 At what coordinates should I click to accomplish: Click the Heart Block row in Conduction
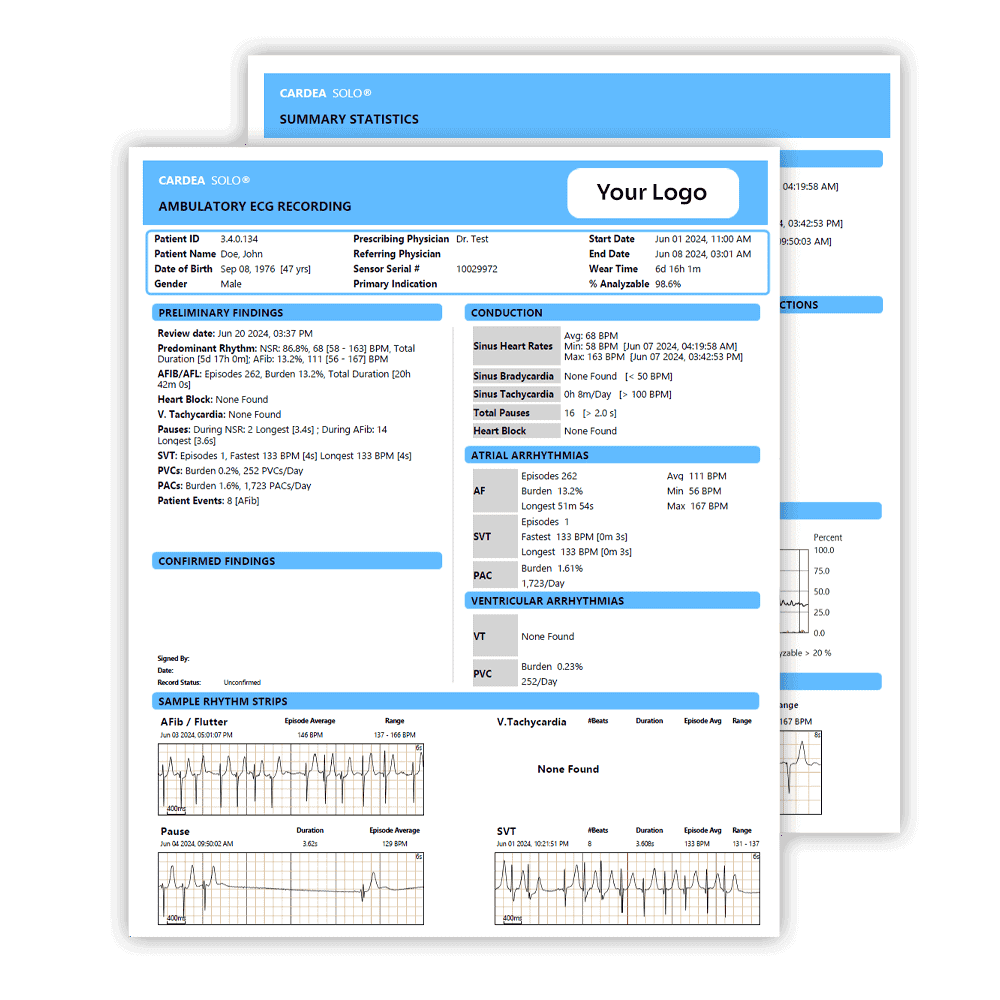(545, 431)
